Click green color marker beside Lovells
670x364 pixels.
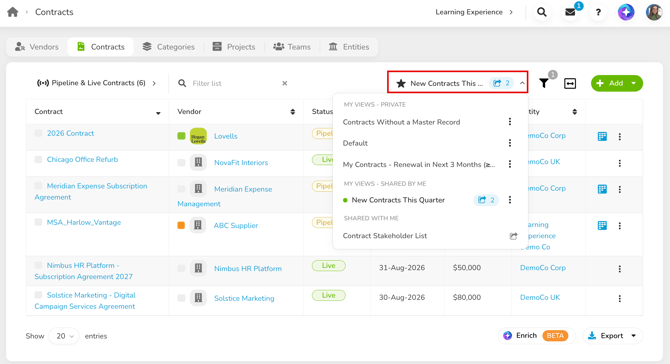click(181, 136)
